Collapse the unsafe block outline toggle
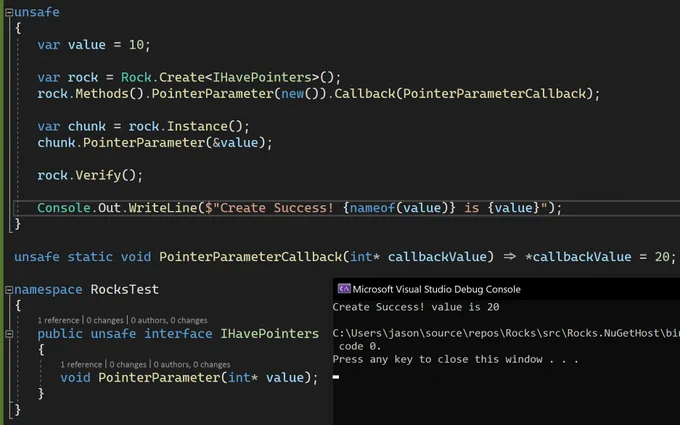The image size is (680, 425). [9, 13]
